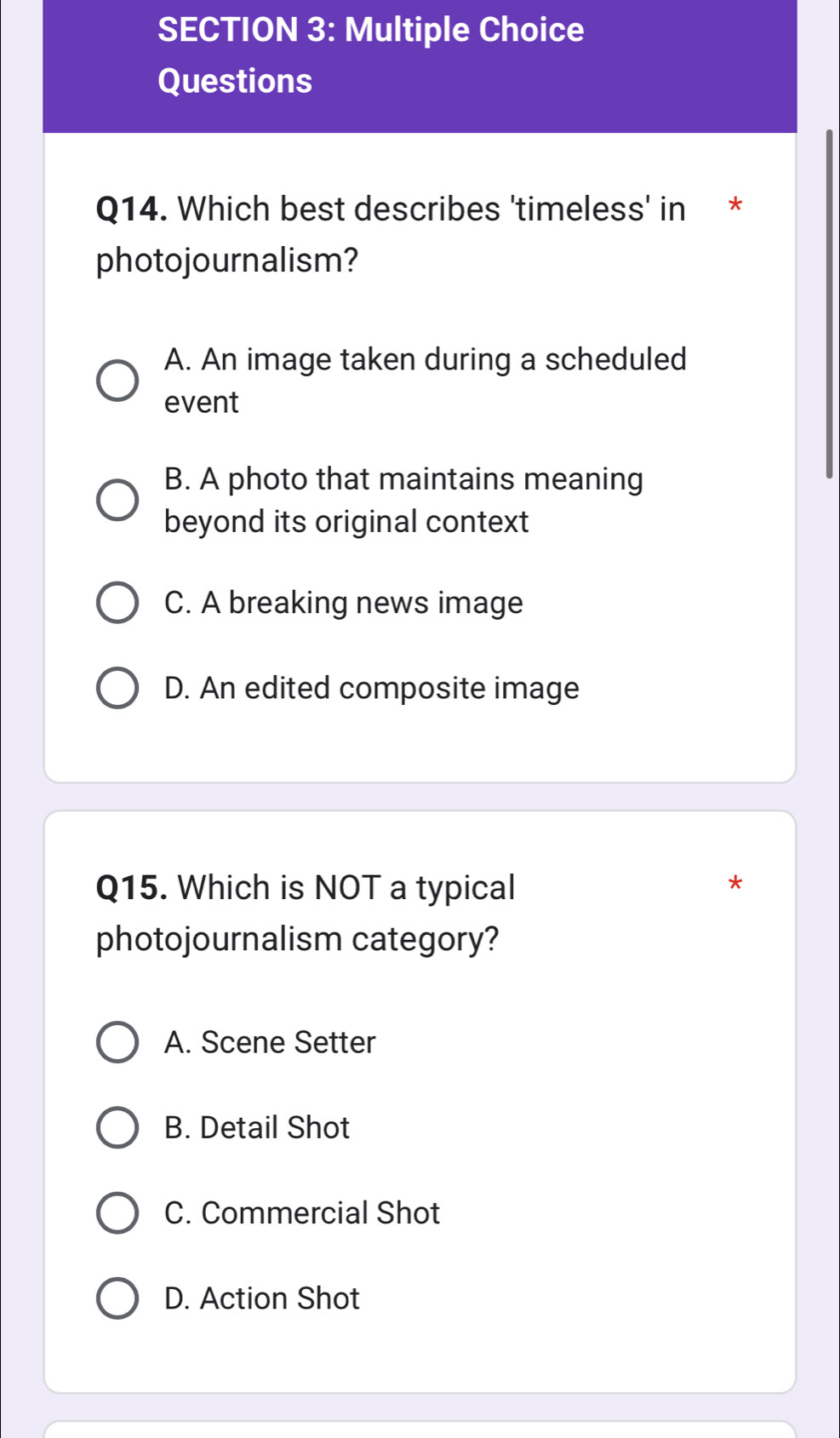Choose radio option B under Q14
Image resolution: width=840 pixels, height=1438 pixels.
(117, 500)
